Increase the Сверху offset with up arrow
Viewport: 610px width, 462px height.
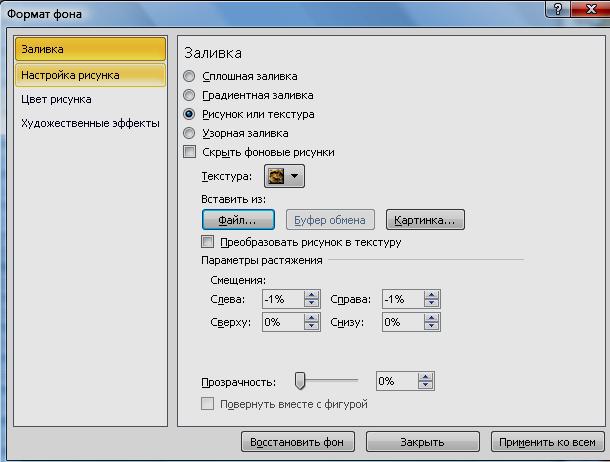point(311,318)
